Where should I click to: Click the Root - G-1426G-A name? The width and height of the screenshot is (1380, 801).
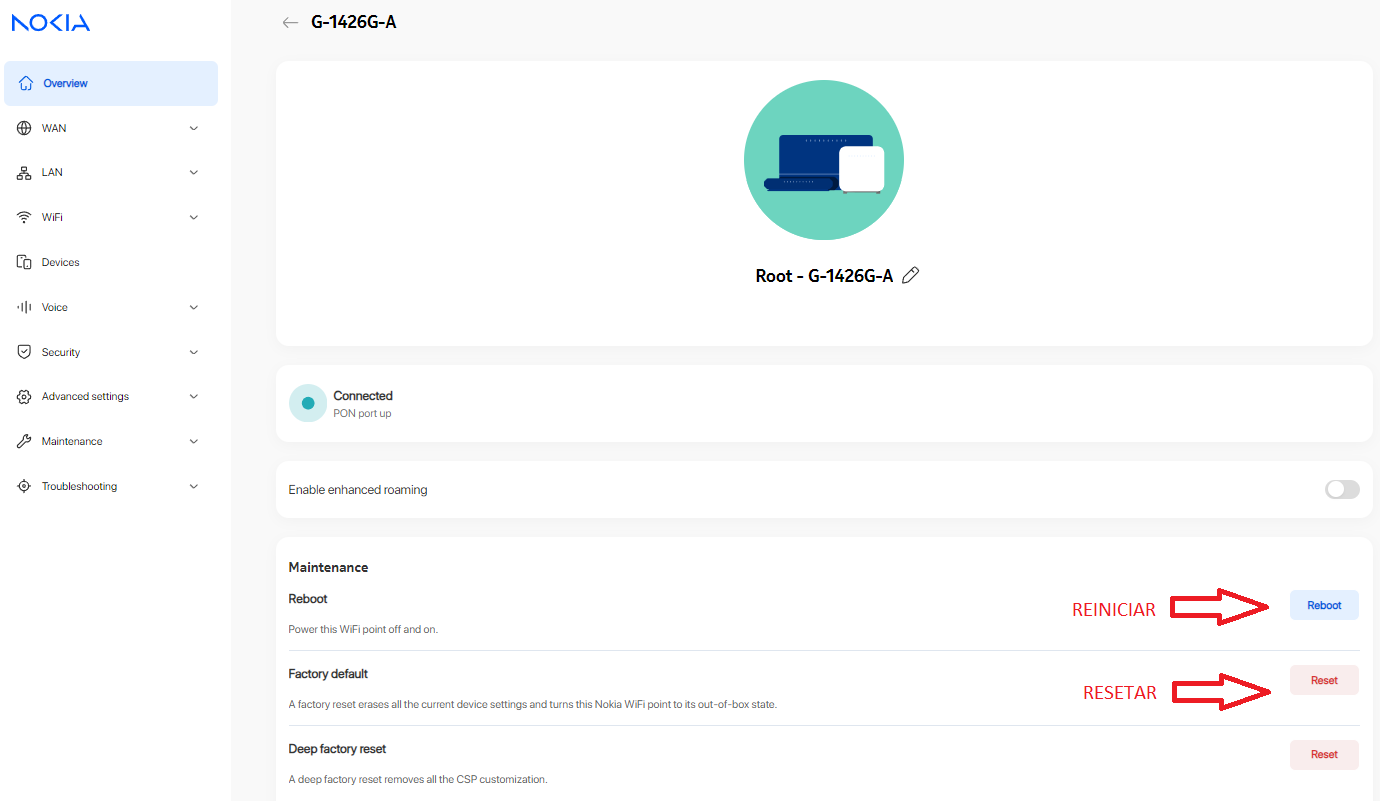(x=824, y=276)
